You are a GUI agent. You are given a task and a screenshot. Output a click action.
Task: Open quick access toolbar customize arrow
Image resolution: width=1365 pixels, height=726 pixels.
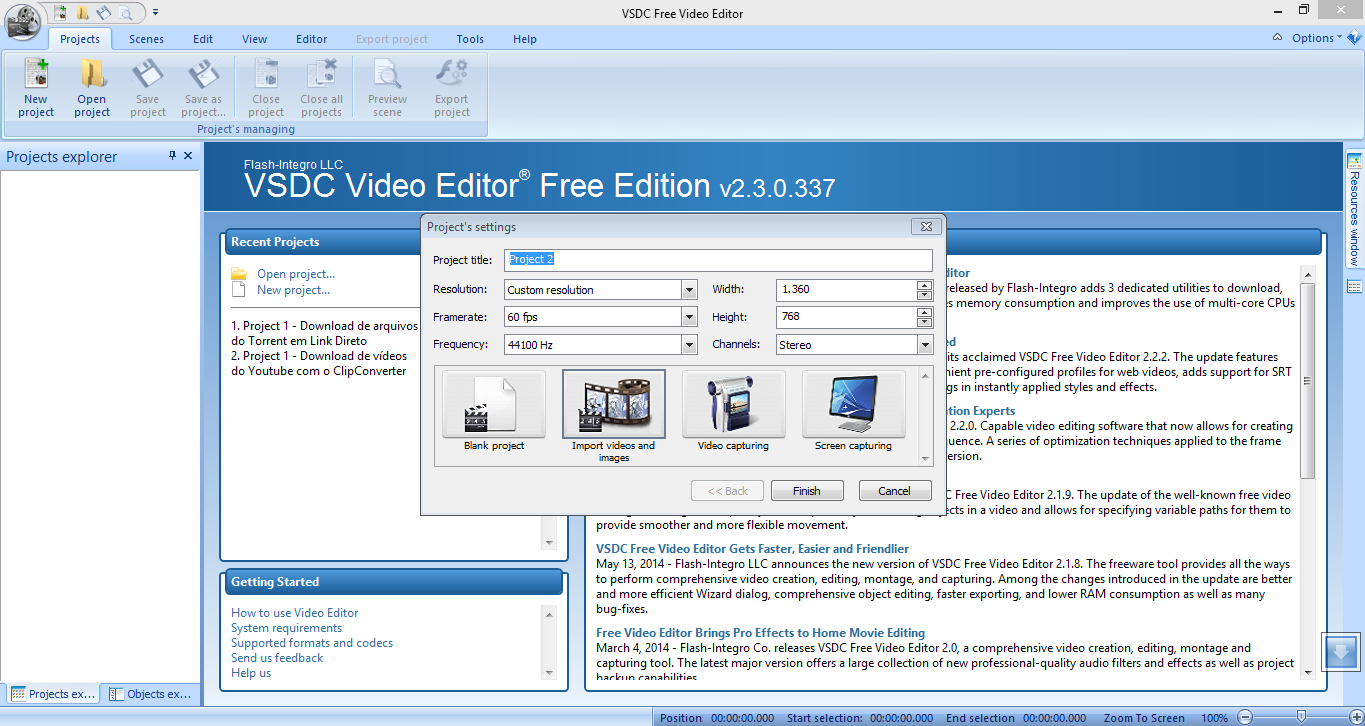click(155, 13)
